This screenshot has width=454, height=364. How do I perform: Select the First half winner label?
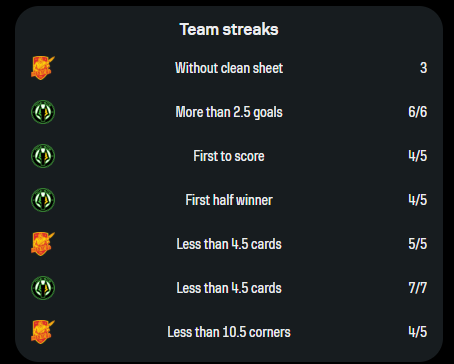[229, 200]
